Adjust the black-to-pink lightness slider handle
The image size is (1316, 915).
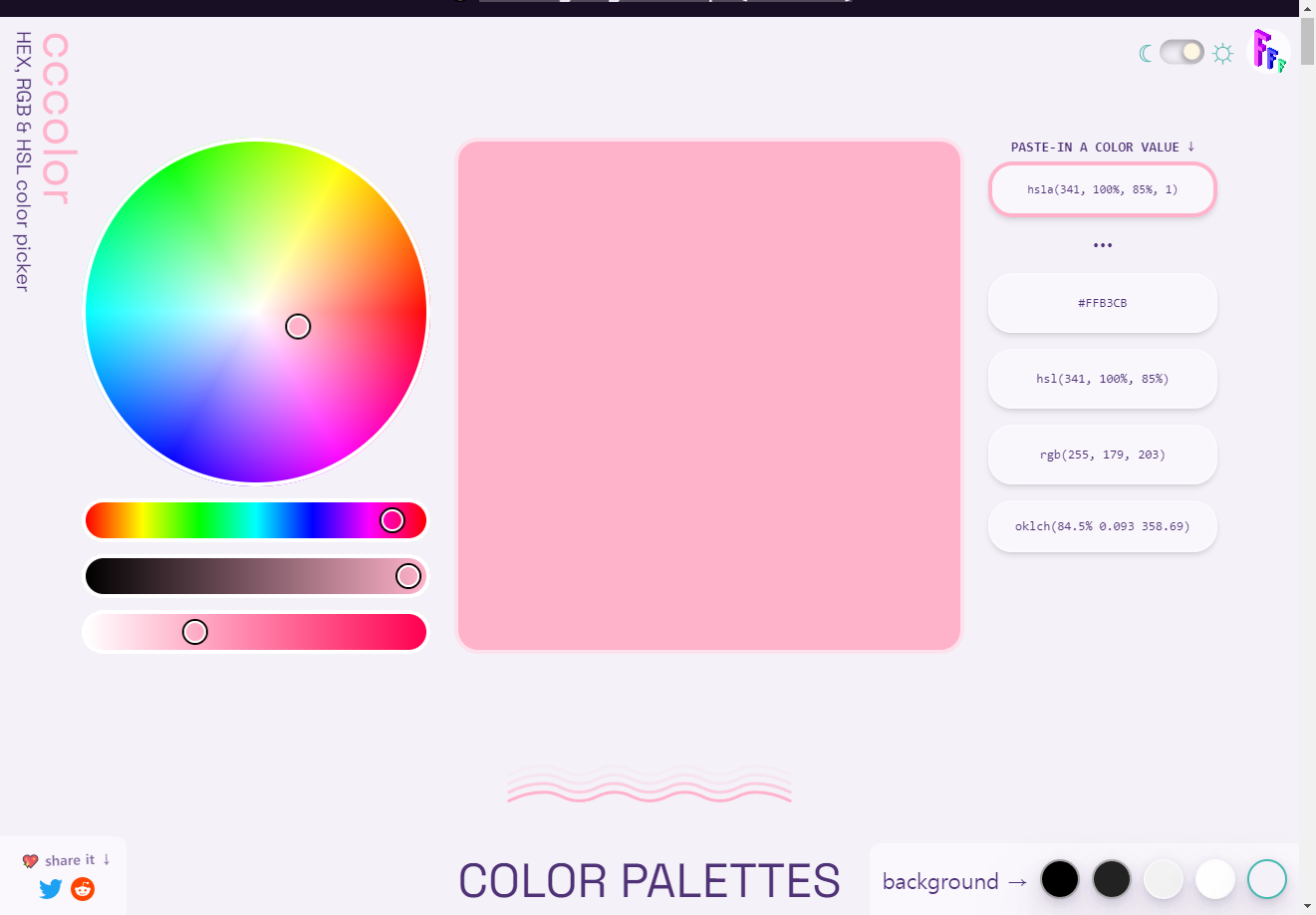click(408, 576)
